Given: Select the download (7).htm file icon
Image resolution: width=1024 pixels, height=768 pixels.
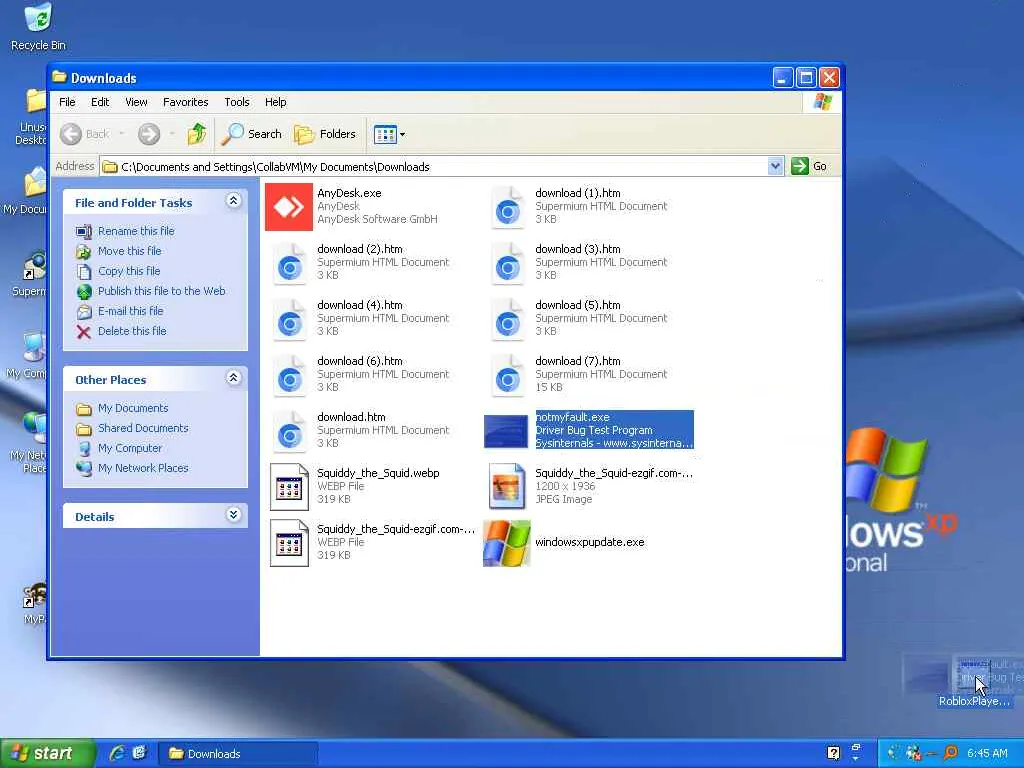Looking at the screenshot, I should pos(507,377).
